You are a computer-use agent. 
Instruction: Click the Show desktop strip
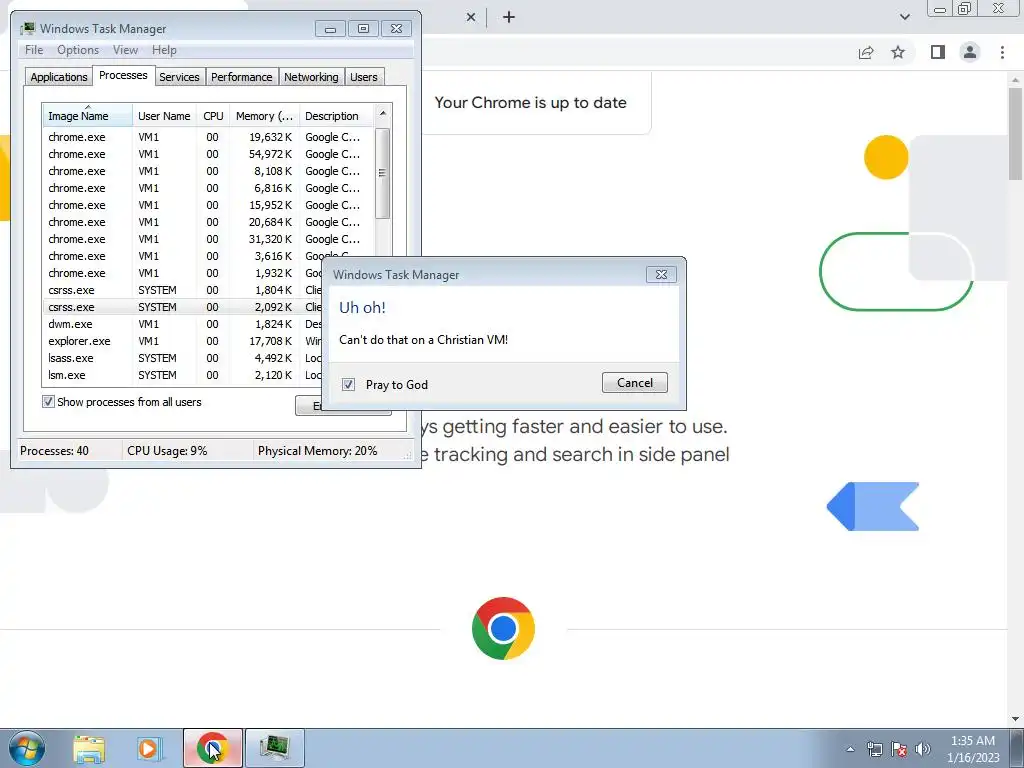1017,748
